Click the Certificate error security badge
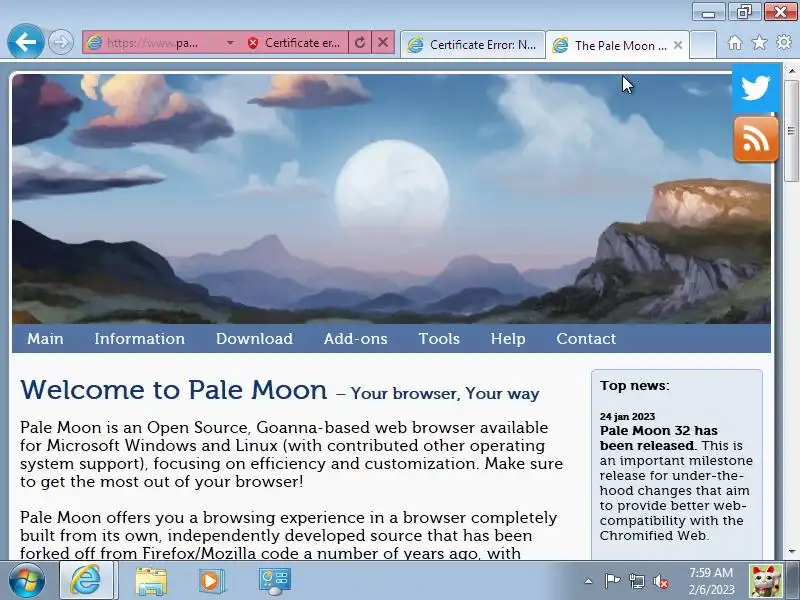 click(293, 43)
